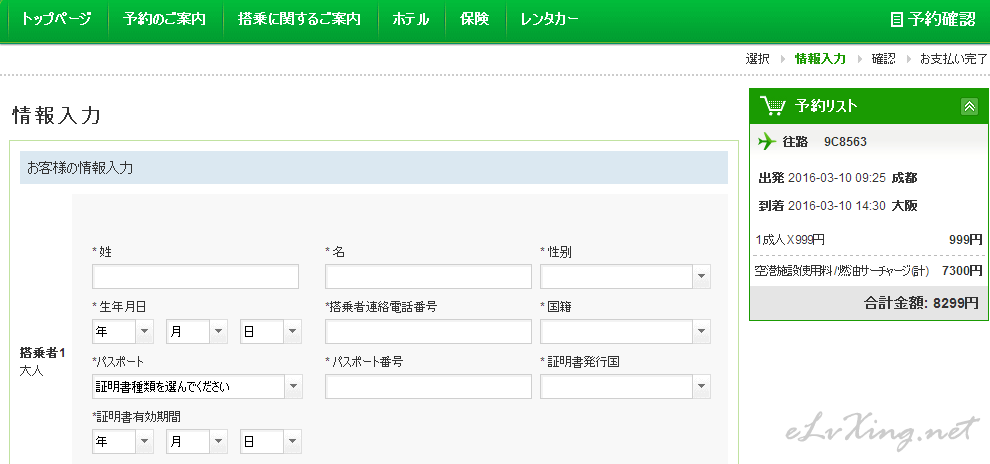The width and height of the screenshot is (990, 464).
Task: Open the 性別 dropdown
Action: point(625,277)
